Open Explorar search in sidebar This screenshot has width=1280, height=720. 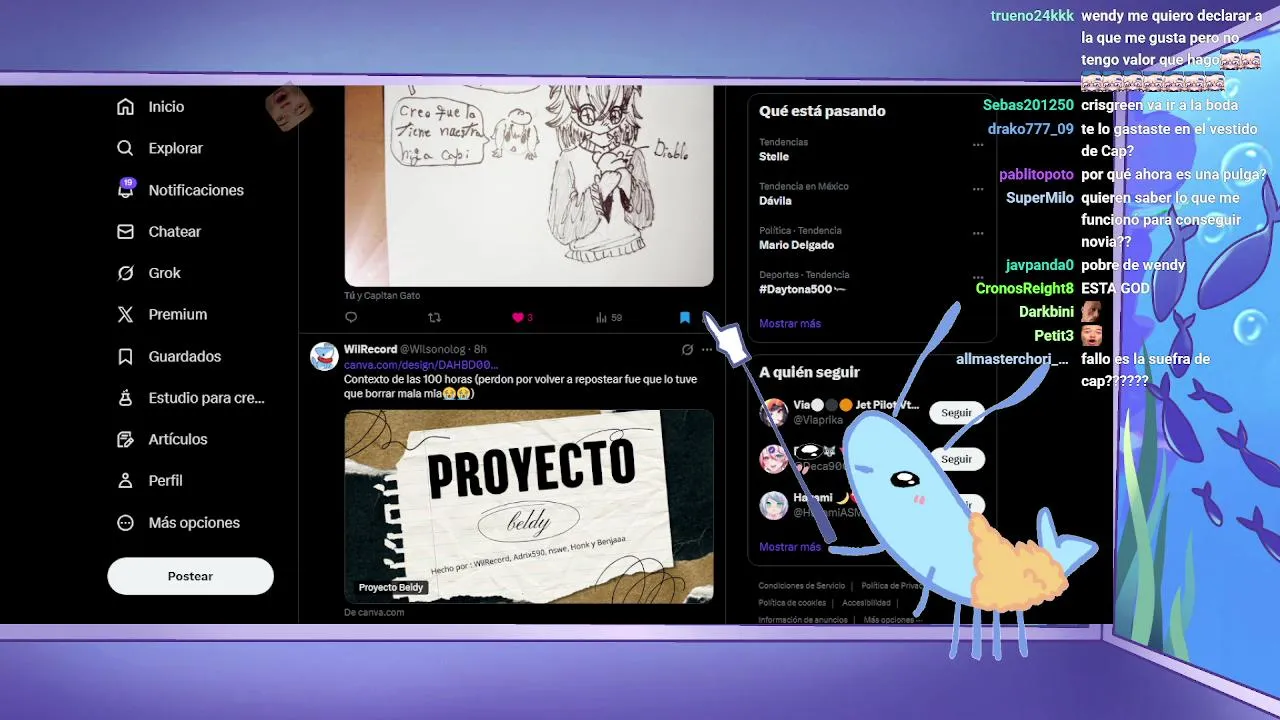tap(125, 148)
